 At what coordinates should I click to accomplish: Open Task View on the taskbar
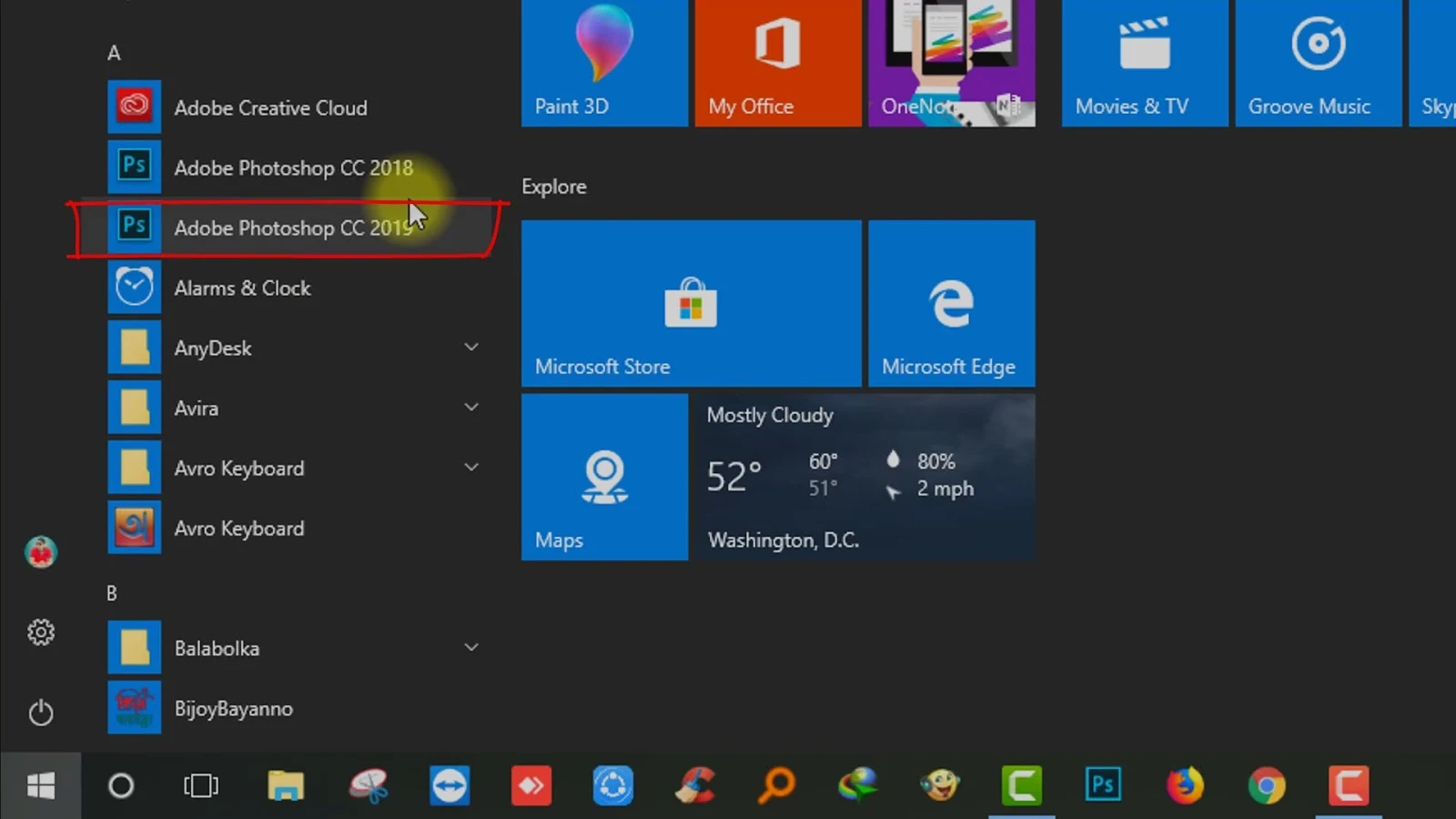[x=201, y=785]
